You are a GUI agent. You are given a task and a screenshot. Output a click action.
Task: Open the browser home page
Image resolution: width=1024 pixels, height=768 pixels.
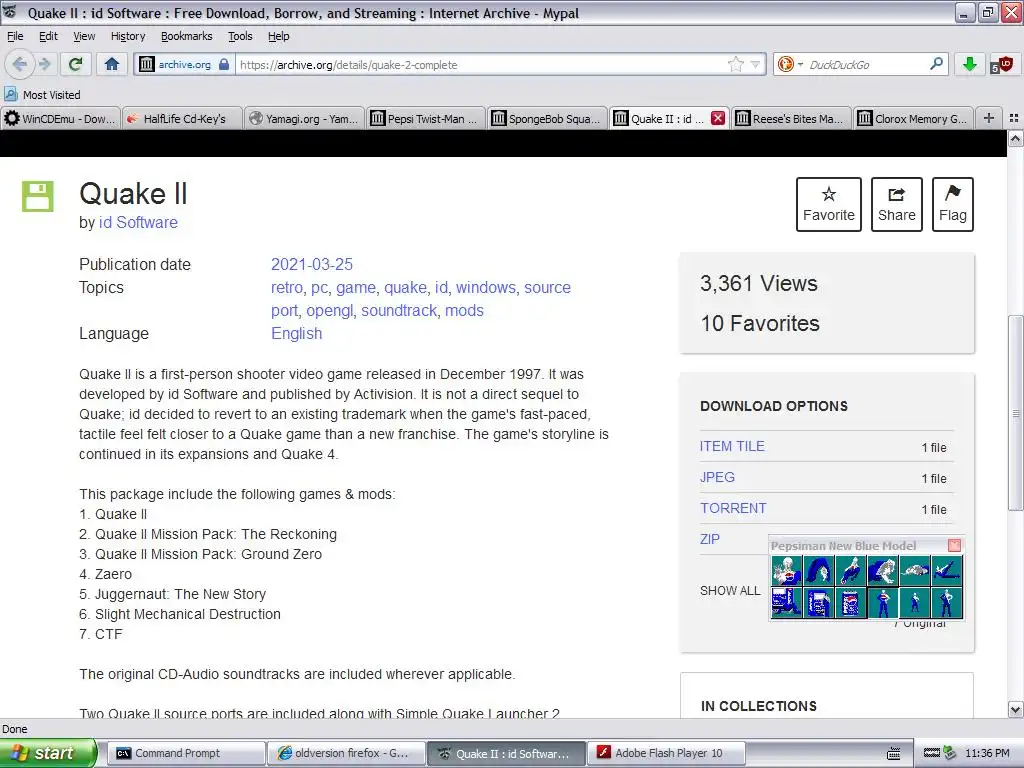[x=112, y=64]
